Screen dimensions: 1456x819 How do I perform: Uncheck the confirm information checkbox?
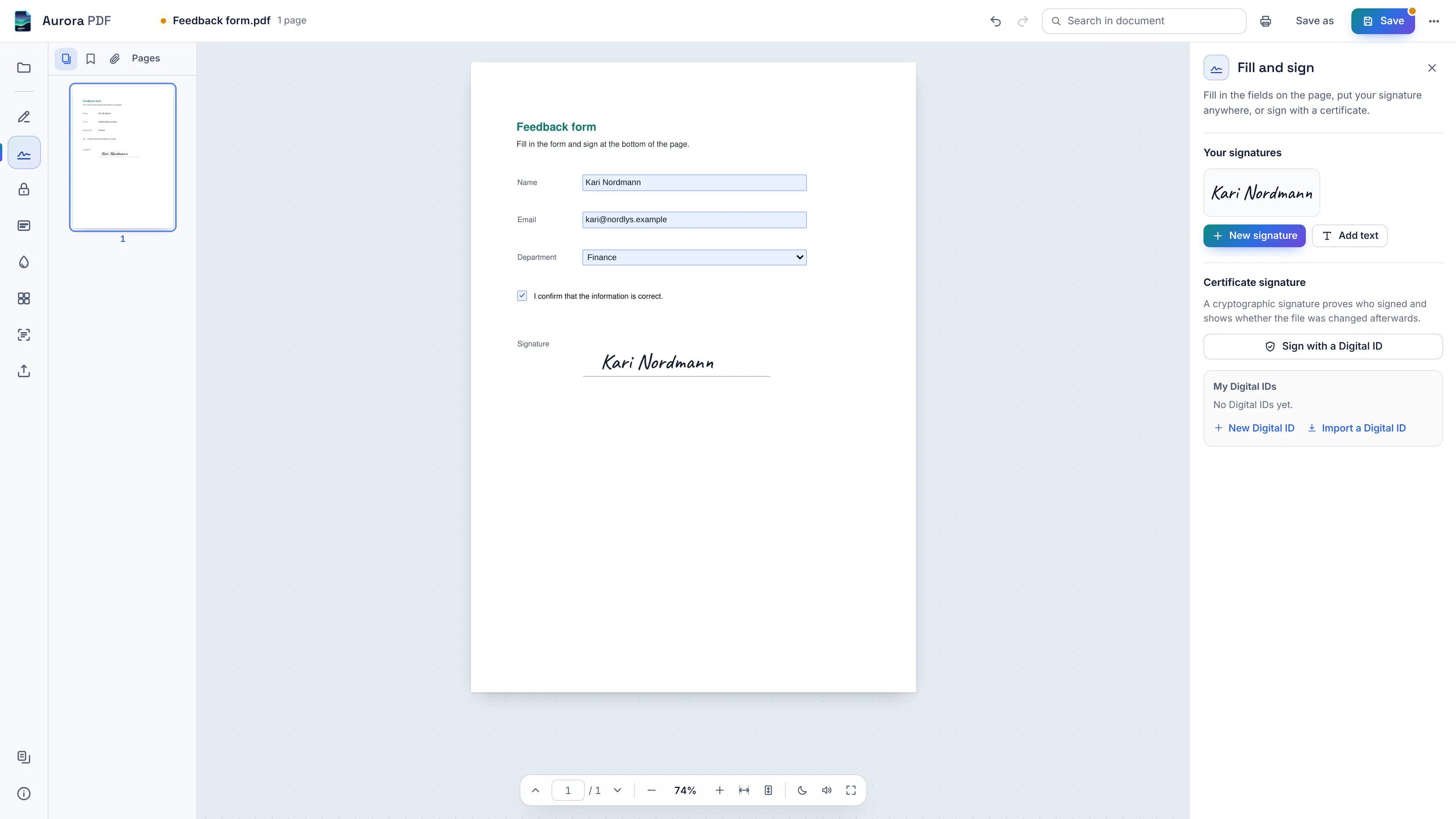[522, 296]
